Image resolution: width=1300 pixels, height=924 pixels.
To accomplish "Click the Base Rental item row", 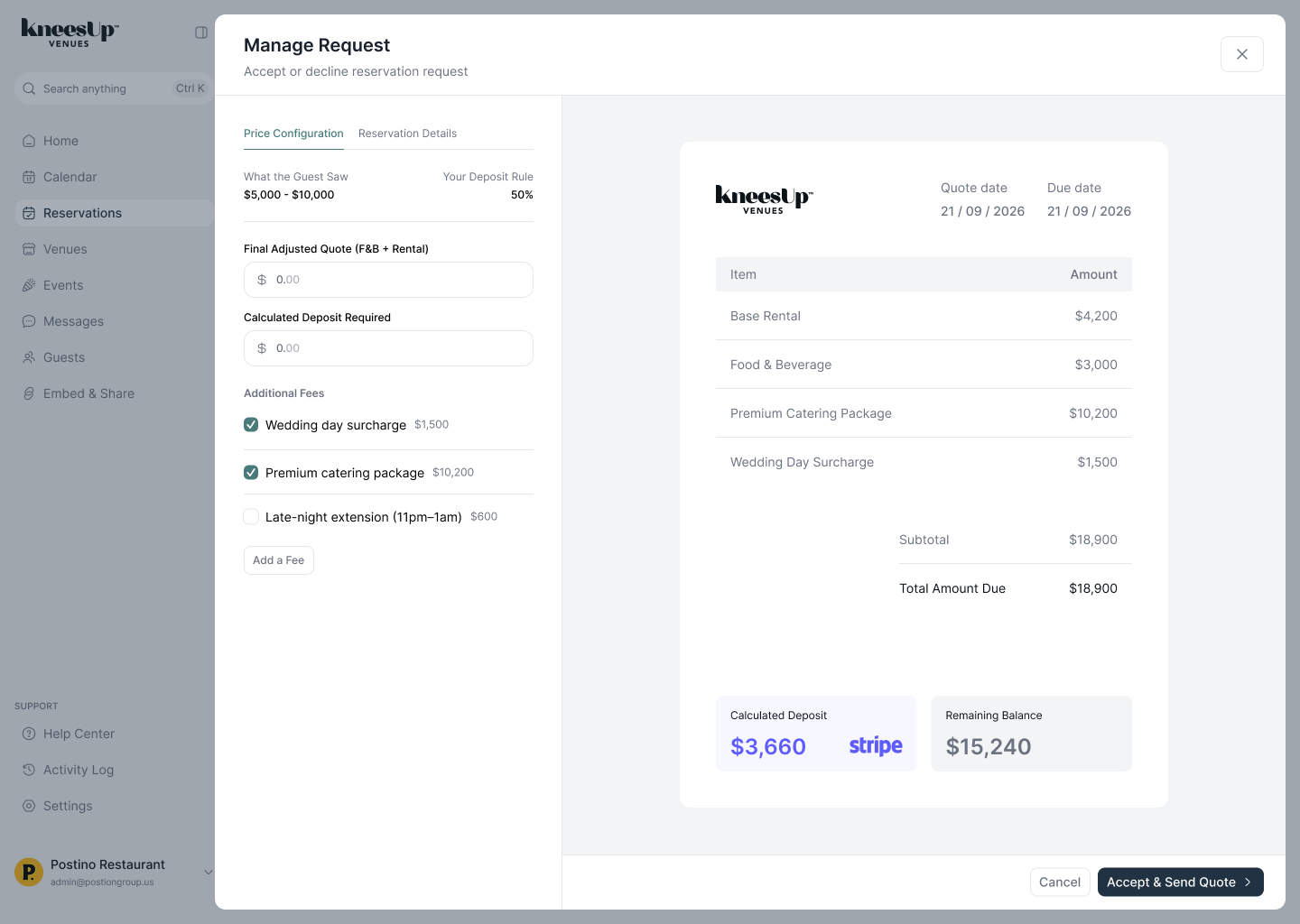I will (x=924, y=316).
